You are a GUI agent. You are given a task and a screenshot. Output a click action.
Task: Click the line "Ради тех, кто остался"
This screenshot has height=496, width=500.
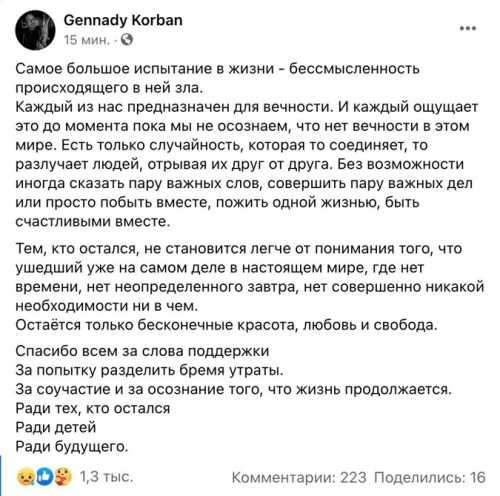coord(93,408)
